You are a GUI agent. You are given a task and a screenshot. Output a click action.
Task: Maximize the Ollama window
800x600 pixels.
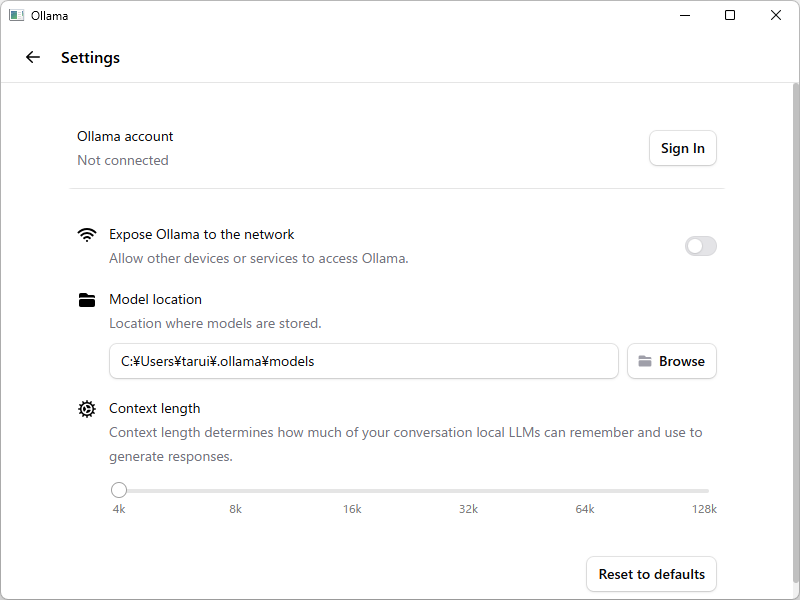[x=730, y=15]
